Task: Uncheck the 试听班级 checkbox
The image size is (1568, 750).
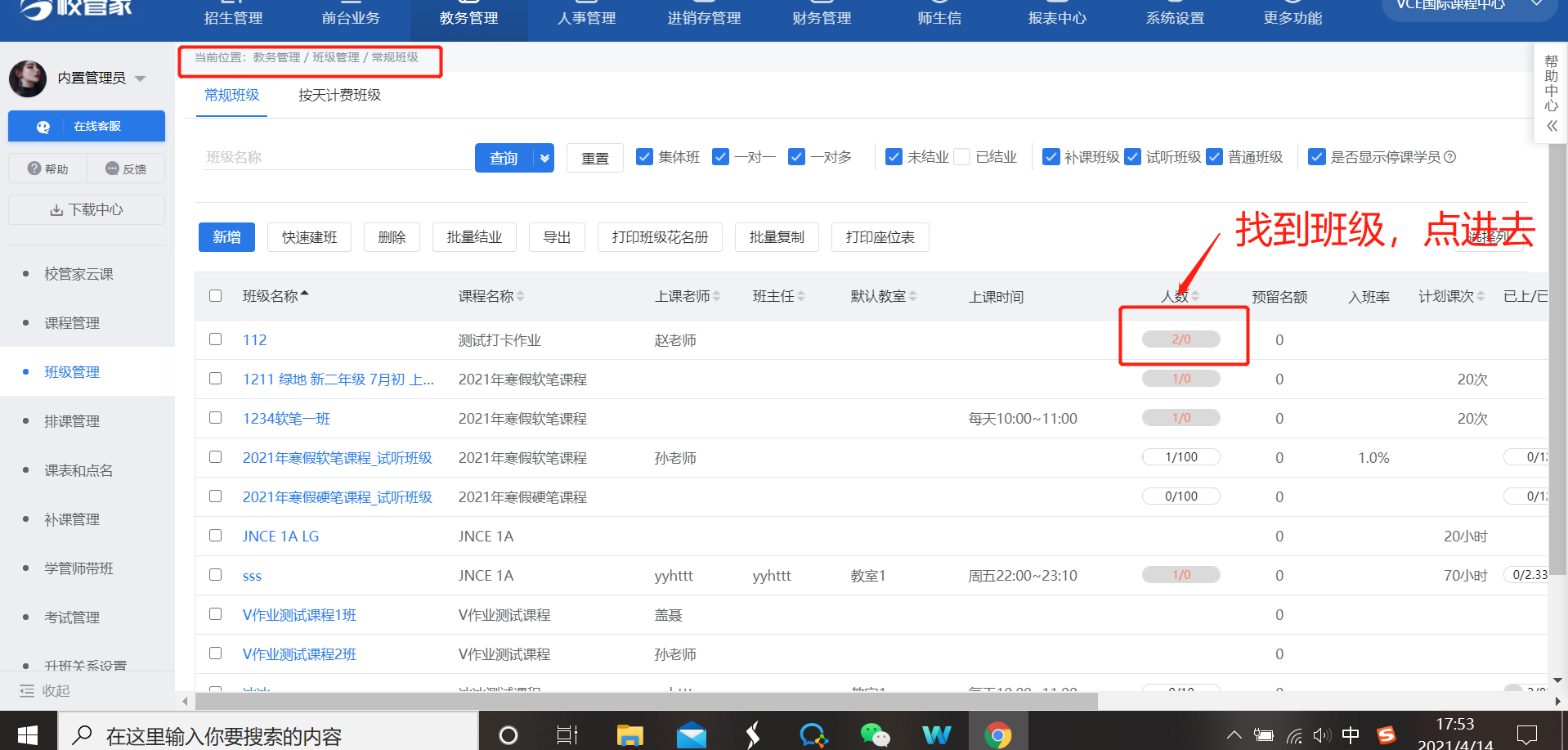Action: [1132, 156]
